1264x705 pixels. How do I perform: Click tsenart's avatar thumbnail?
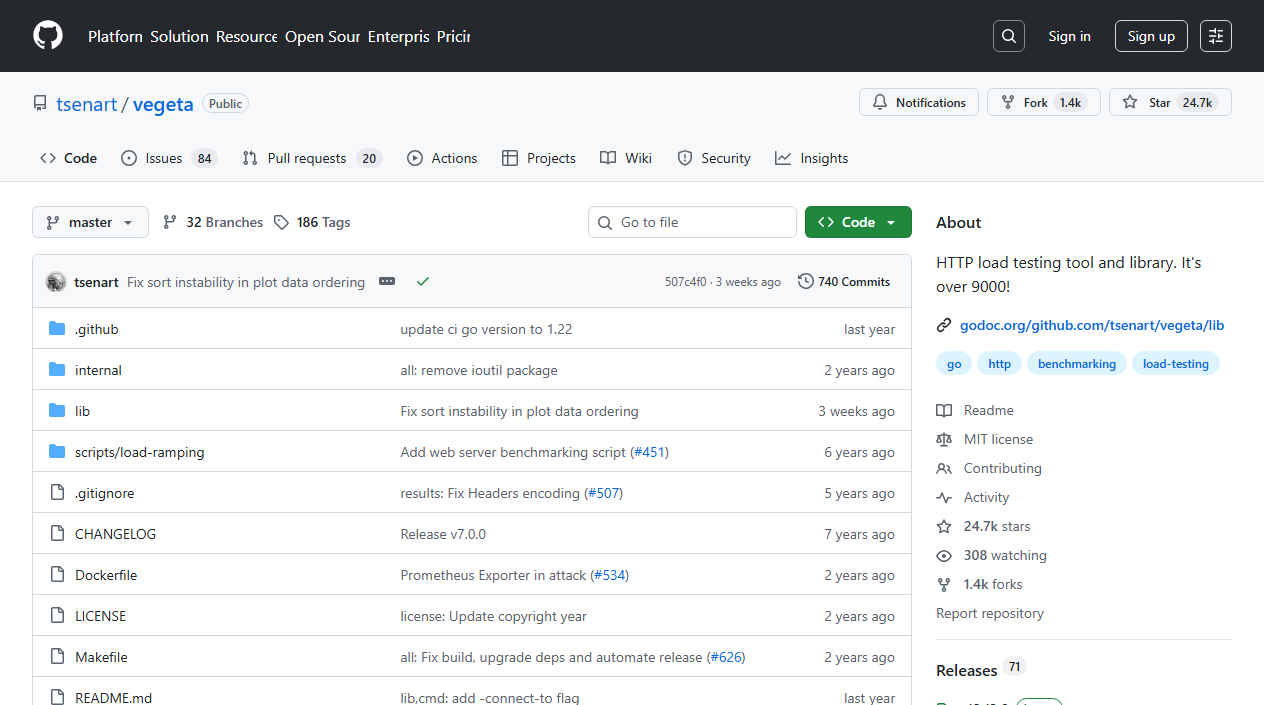coord(56,282)
